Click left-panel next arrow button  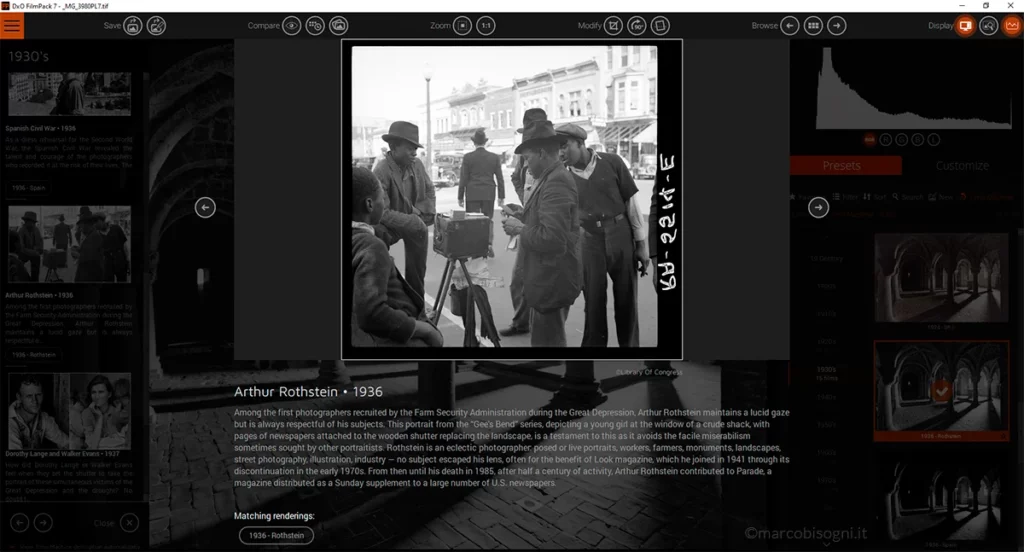(x=43, y=523)
